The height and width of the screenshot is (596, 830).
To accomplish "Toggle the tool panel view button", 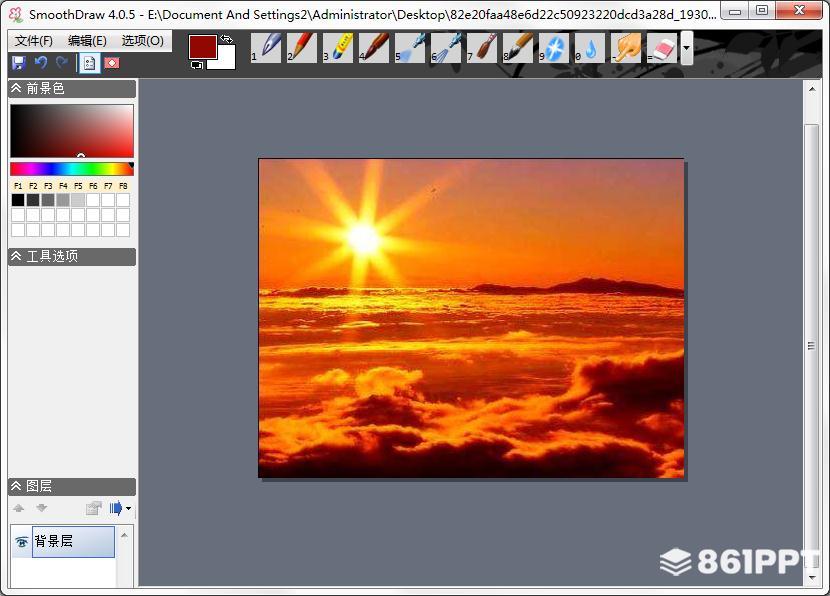I will (88, 62).
